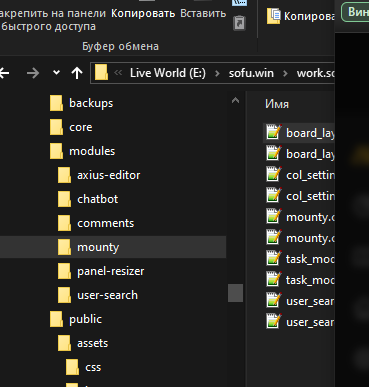The image size is (369, 387).
Task: Open the Копировать в folder icon button
Action: tap(274, 16)
